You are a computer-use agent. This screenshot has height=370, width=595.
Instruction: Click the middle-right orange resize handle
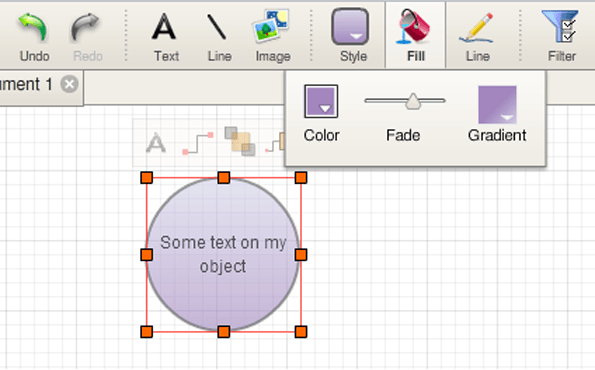pos(301,255)
